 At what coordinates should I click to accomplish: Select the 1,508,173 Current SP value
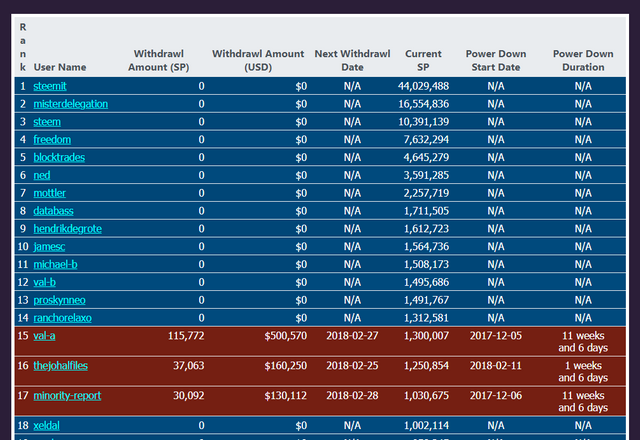[x=427, y=264]
